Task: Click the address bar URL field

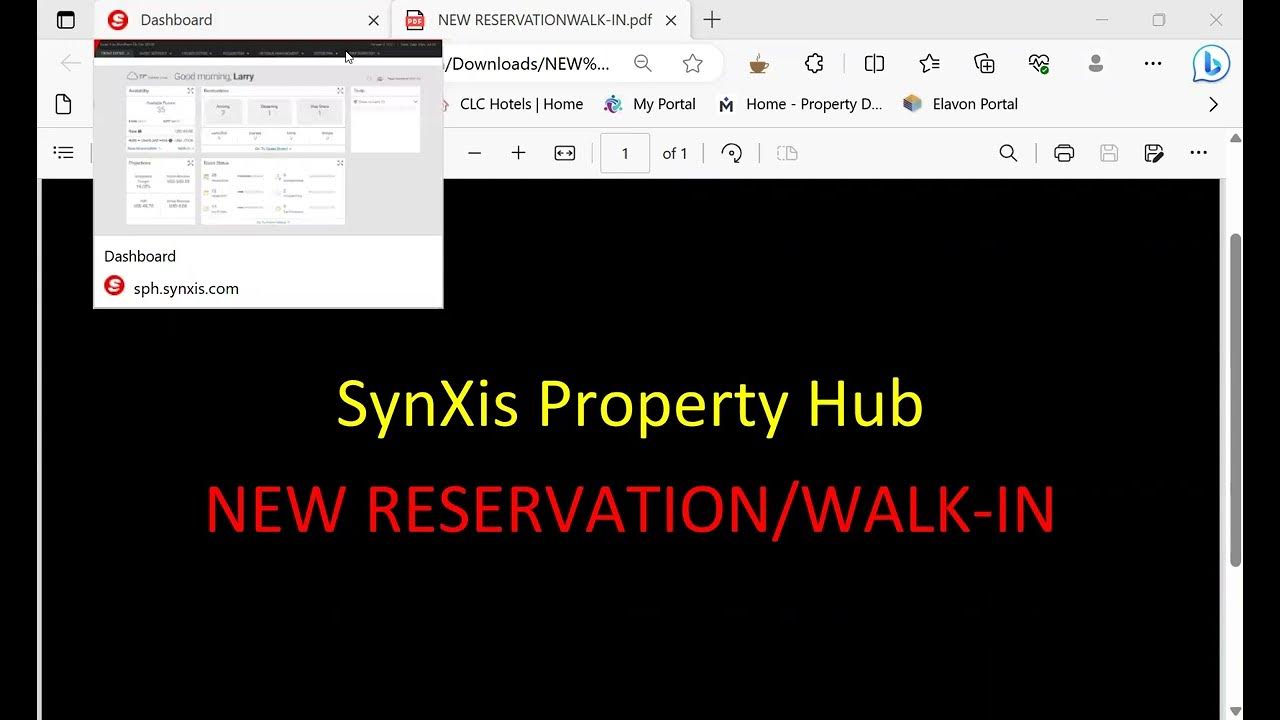Action: pos(530,64)
